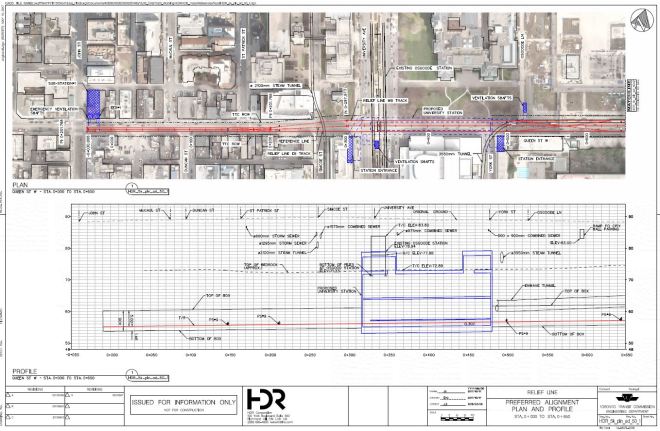
Task: Click the red tunnel alignment in plan view
Action: point(300,129)
